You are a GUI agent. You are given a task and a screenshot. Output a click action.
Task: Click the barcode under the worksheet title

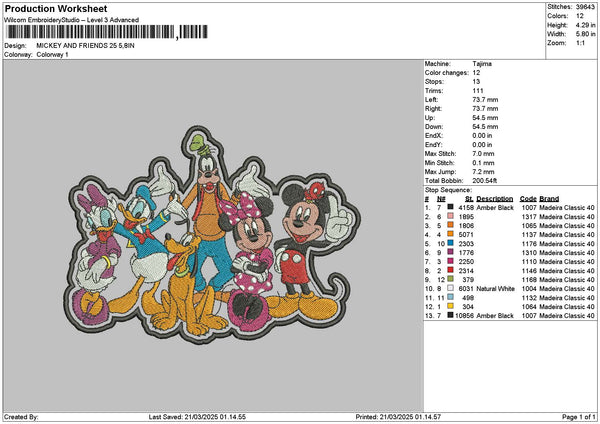(x=107, y=32)
